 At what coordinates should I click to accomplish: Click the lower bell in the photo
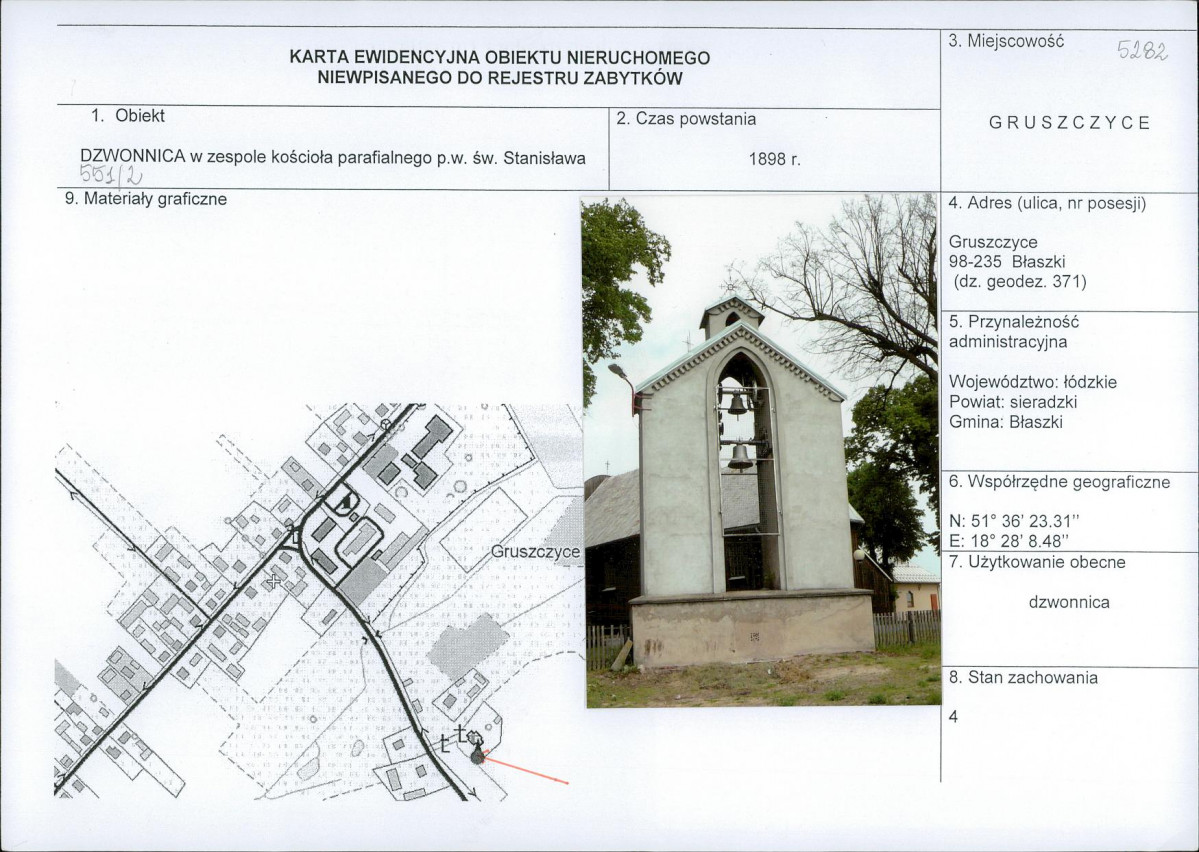point(740,456)
